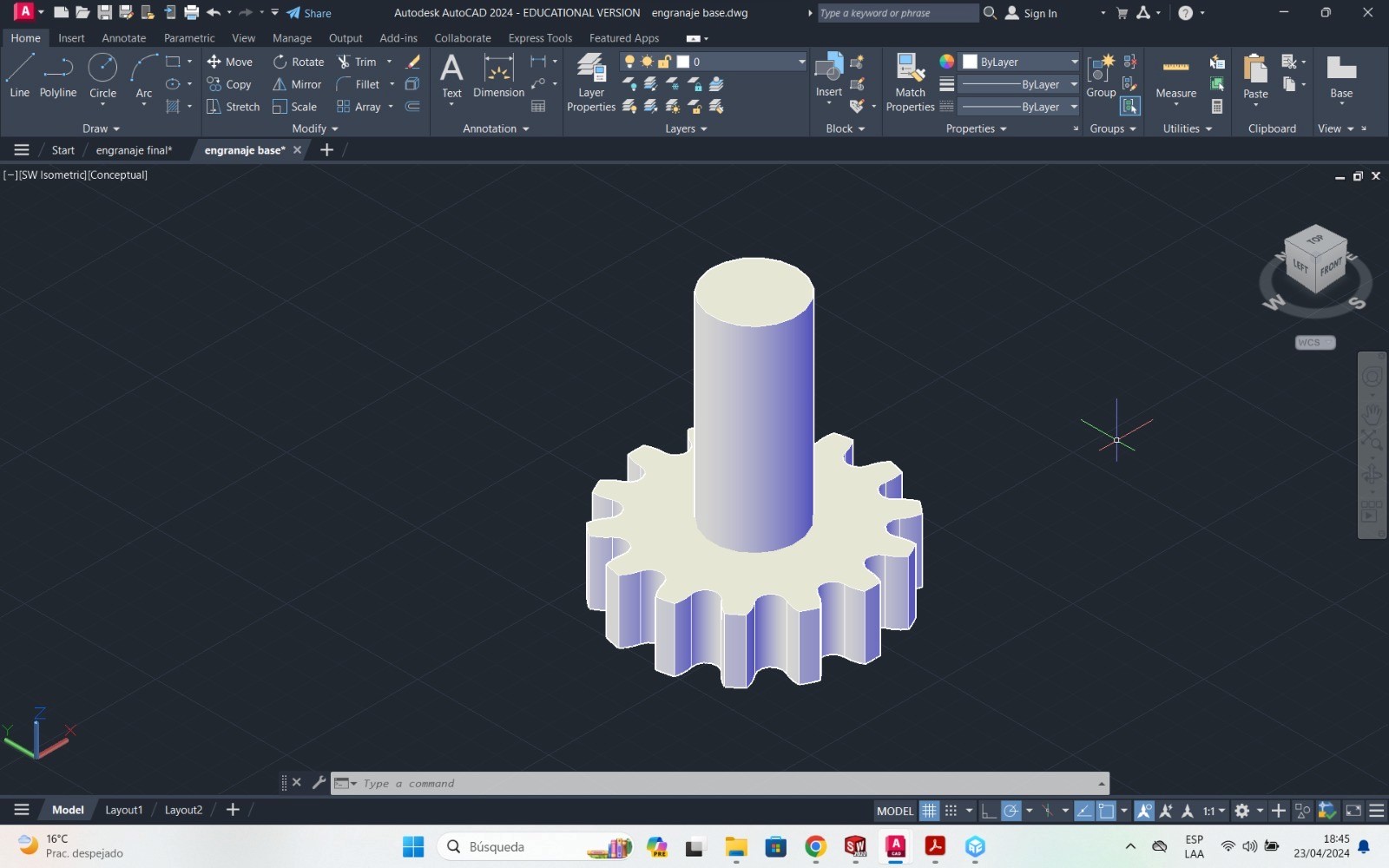Click Sign In
Viewport: 1389px width, 868px height.
tap(1031, 13)
